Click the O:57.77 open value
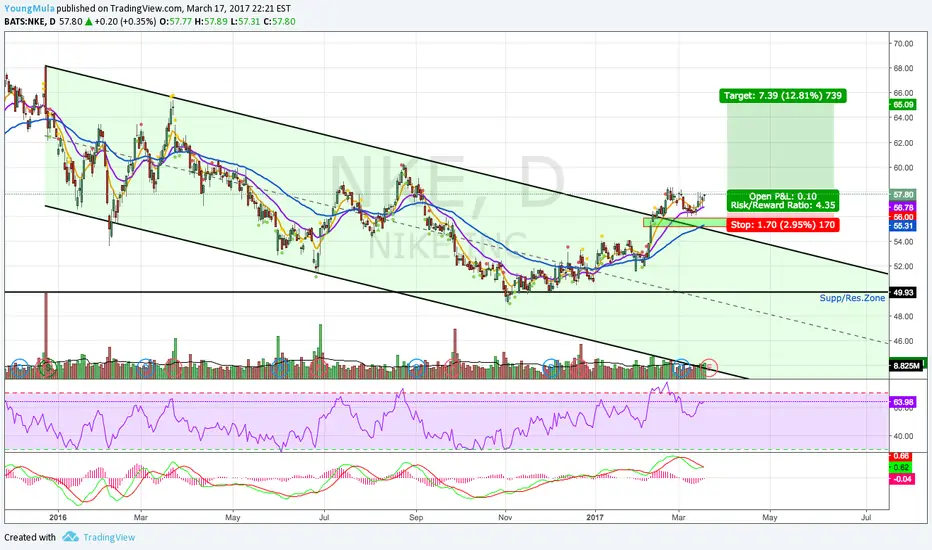 coord(175,21)
